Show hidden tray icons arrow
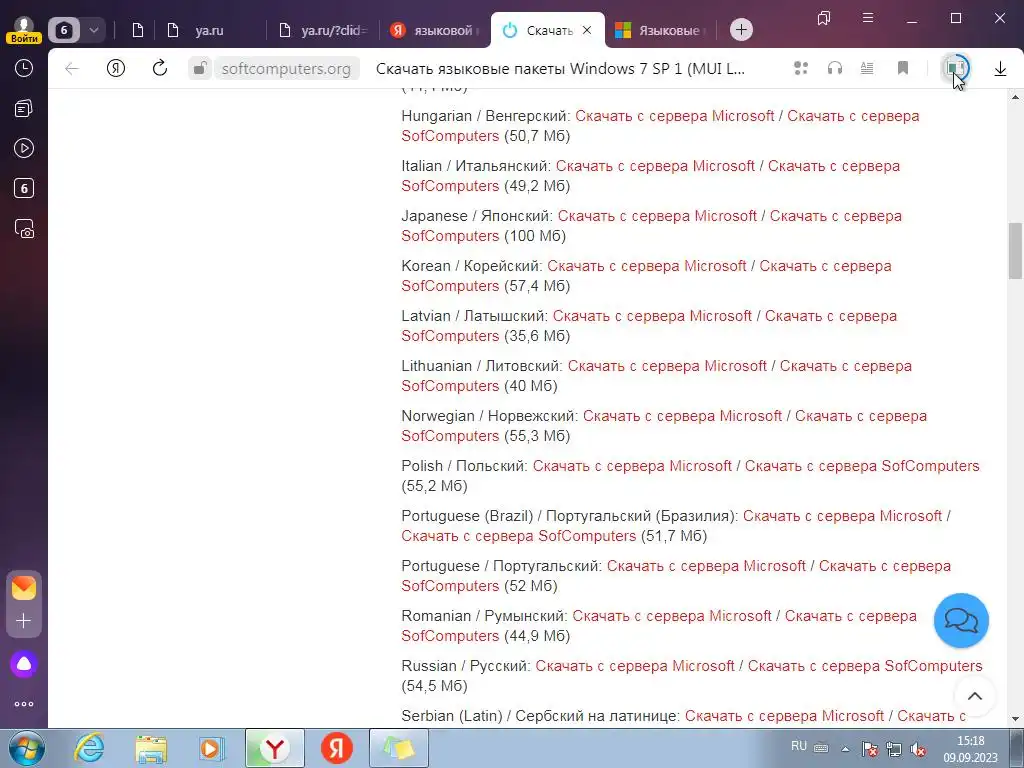1024x768 pixels. coord(845,748)
